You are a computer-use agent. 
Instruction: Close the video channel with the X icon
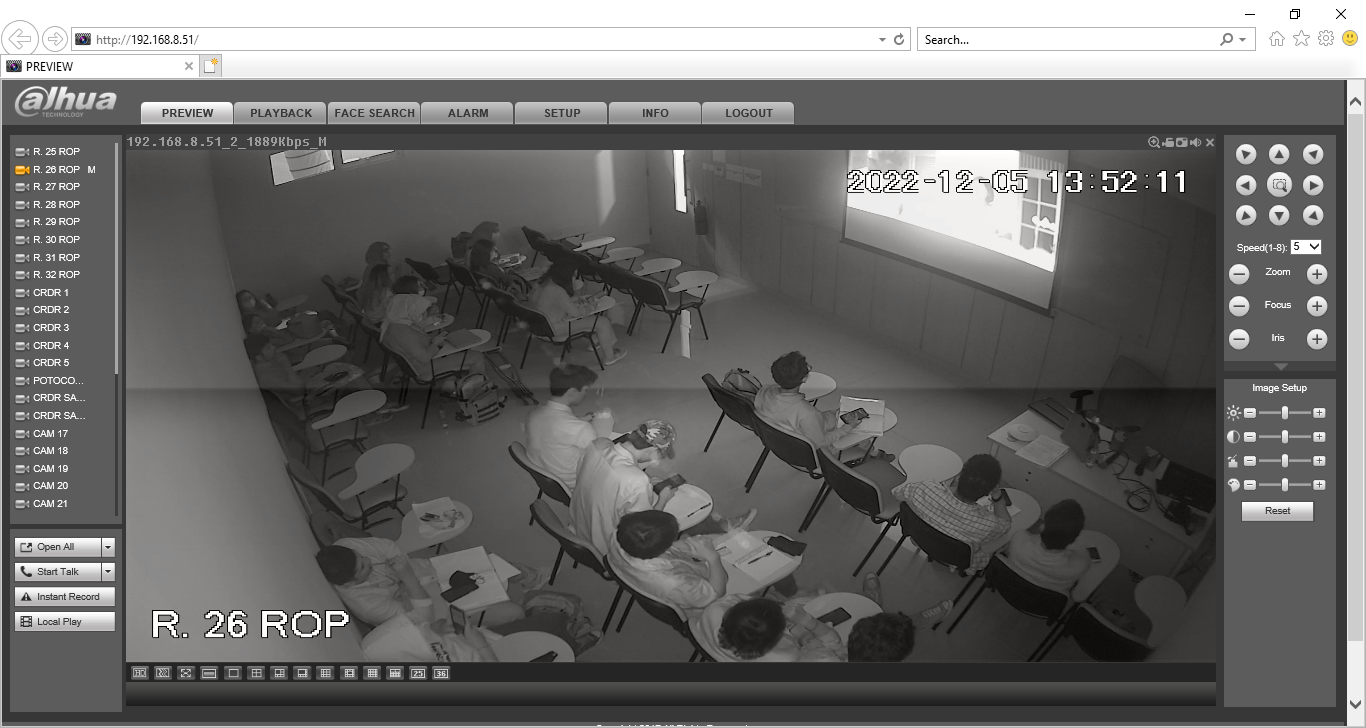[1210, 142]
